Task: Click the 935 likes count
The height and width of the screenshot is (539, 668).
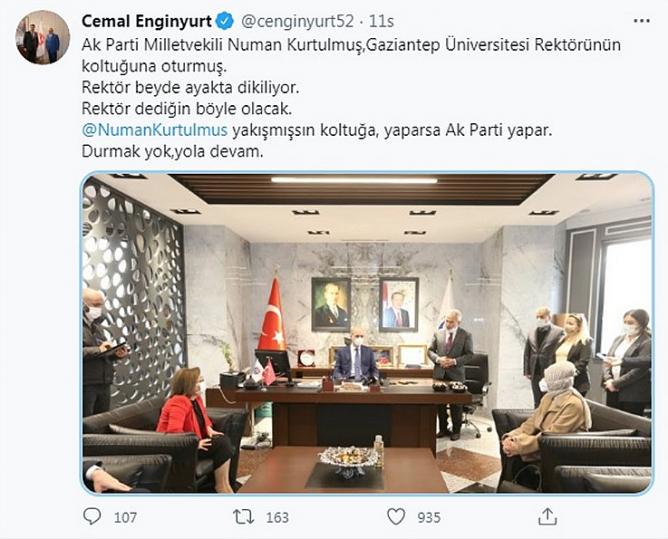Action: click(x=429, y=517)
